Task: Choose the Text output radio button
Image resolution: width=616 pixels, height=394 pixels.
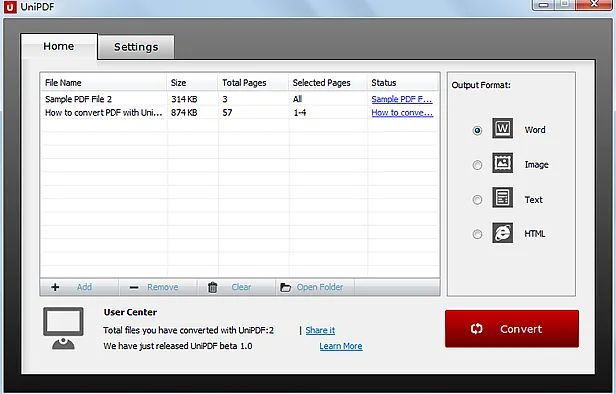Action: point(477,200)
